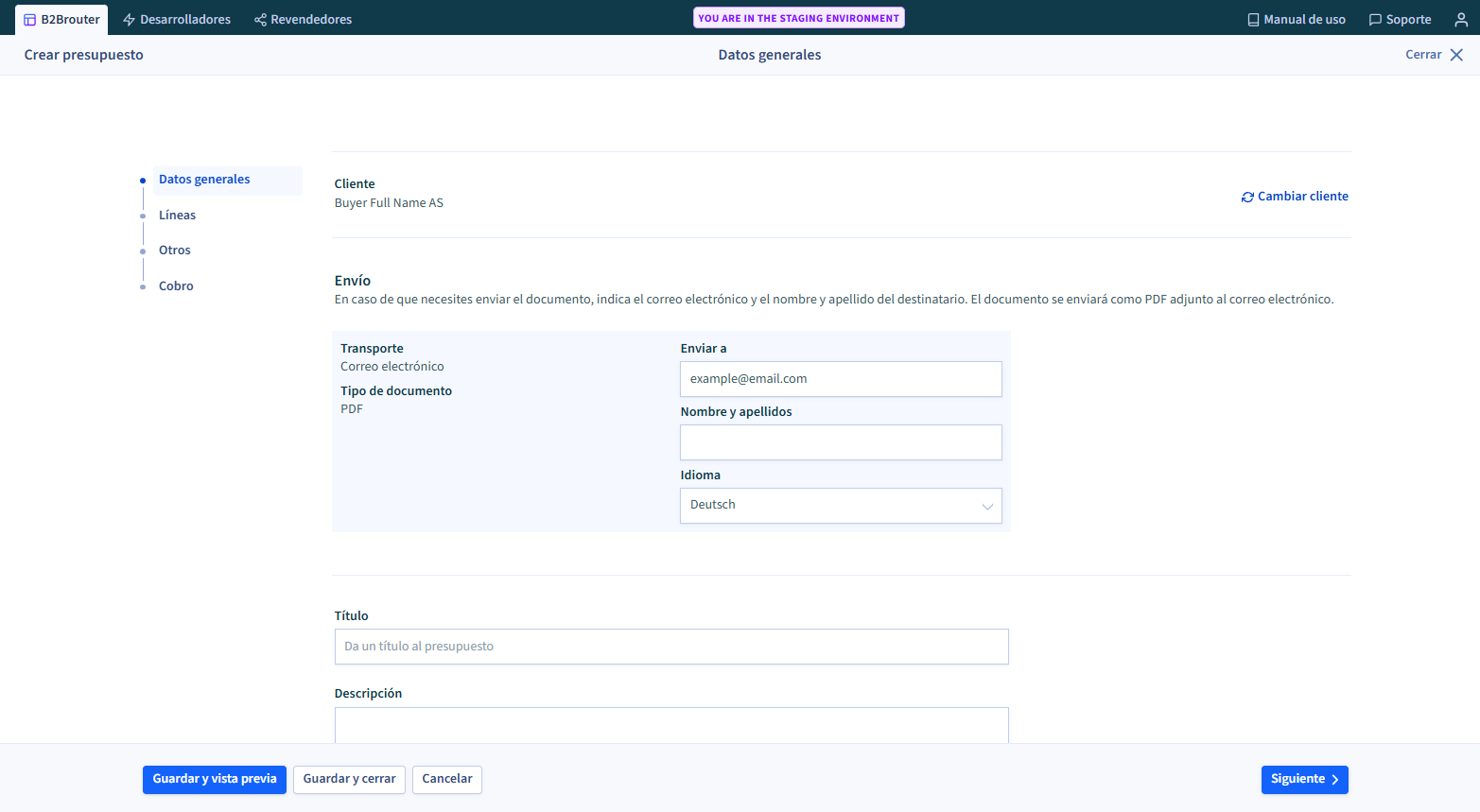Go to the Otros section

(175, 250)
